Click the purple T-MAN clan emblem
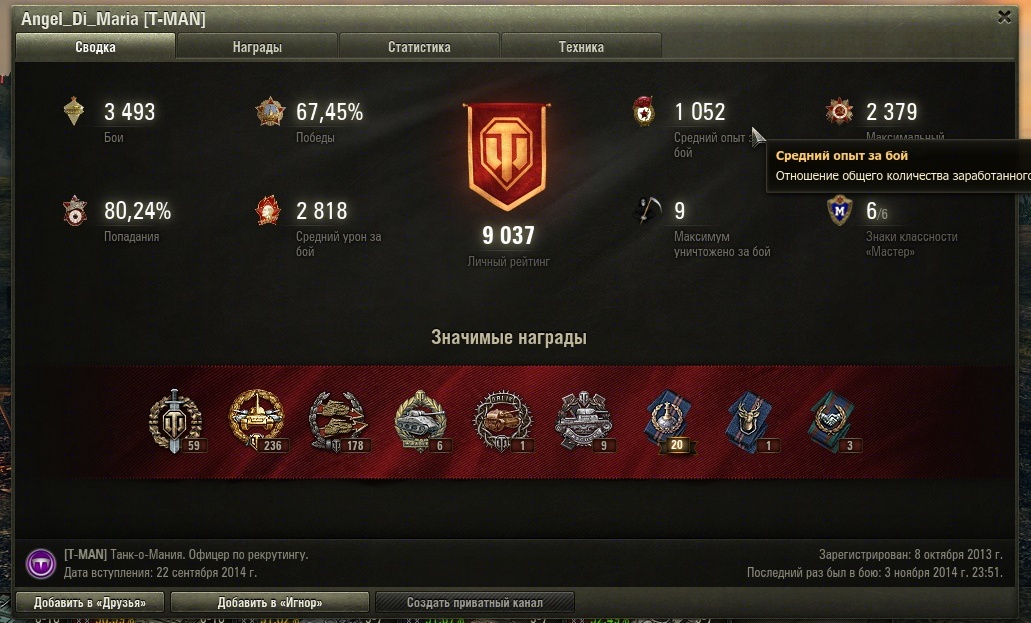The width and height of the screenshot is (1031, 623). point(41,564)
